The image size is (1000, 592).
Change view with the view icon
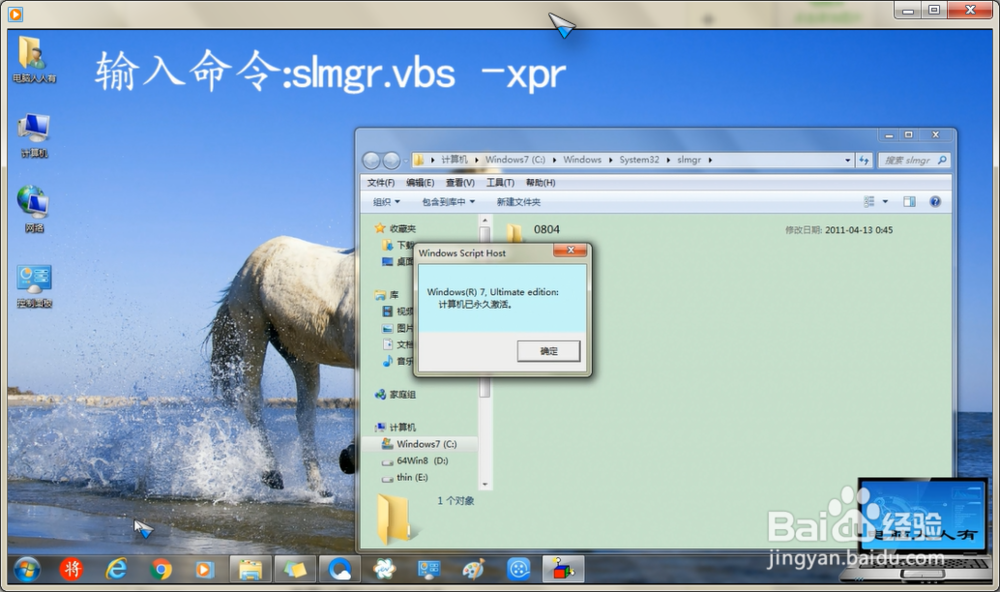[x=869, y=202]
